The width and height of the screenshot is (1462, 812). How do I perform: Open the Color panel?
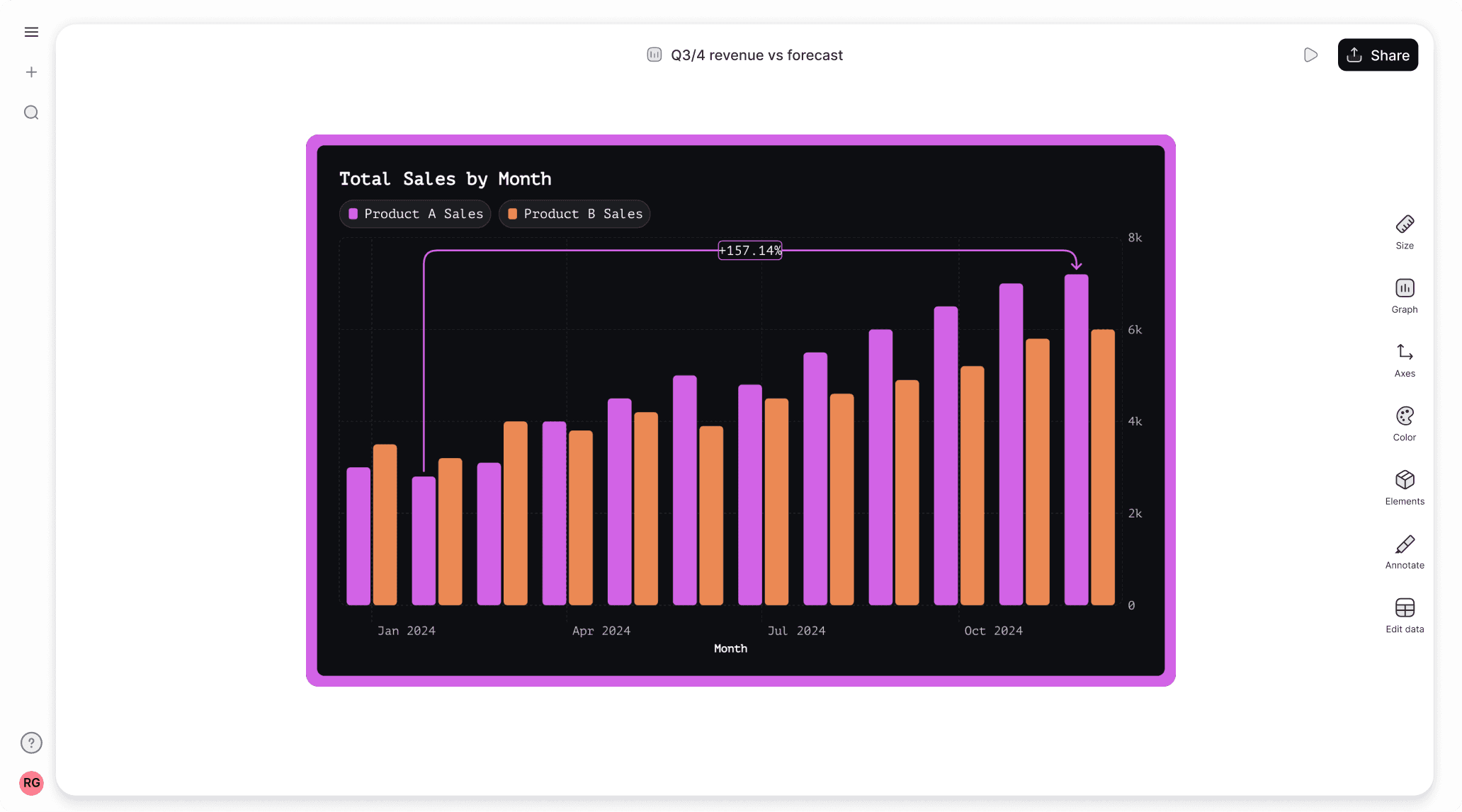tap(1405, 423)
